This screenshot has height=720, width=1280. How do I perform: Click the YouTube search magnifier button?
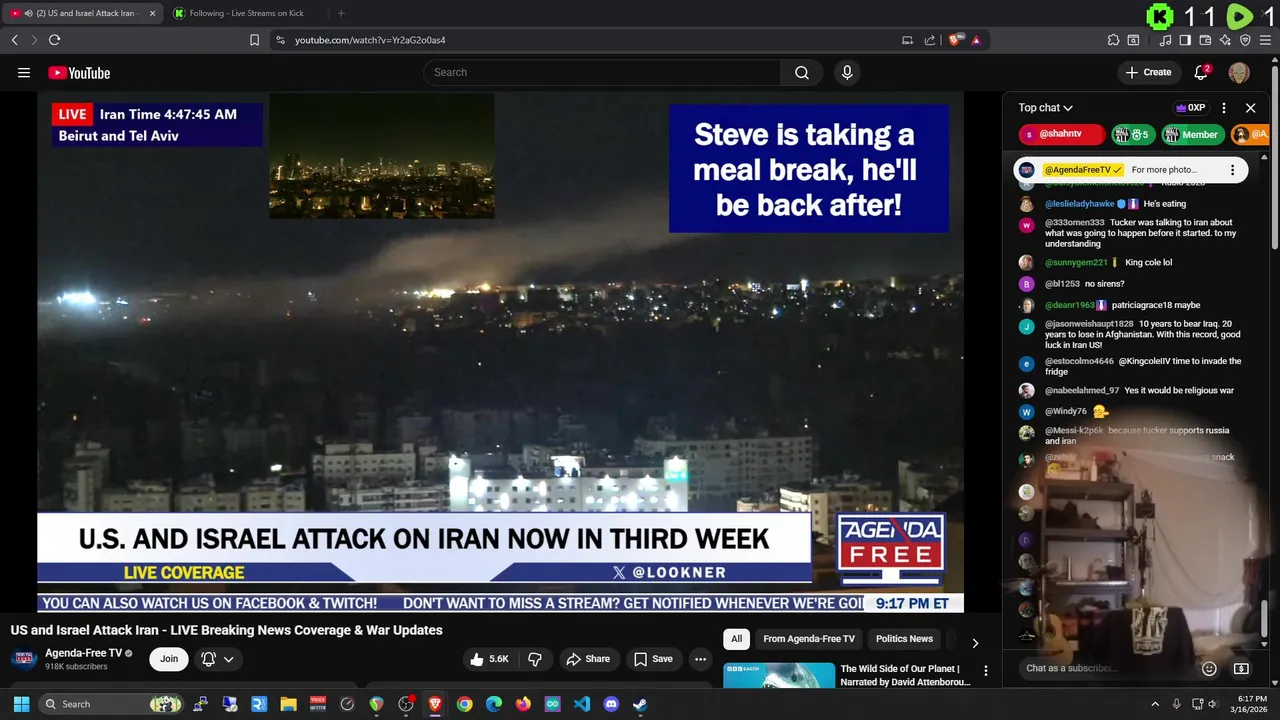[x=802, y=72]
